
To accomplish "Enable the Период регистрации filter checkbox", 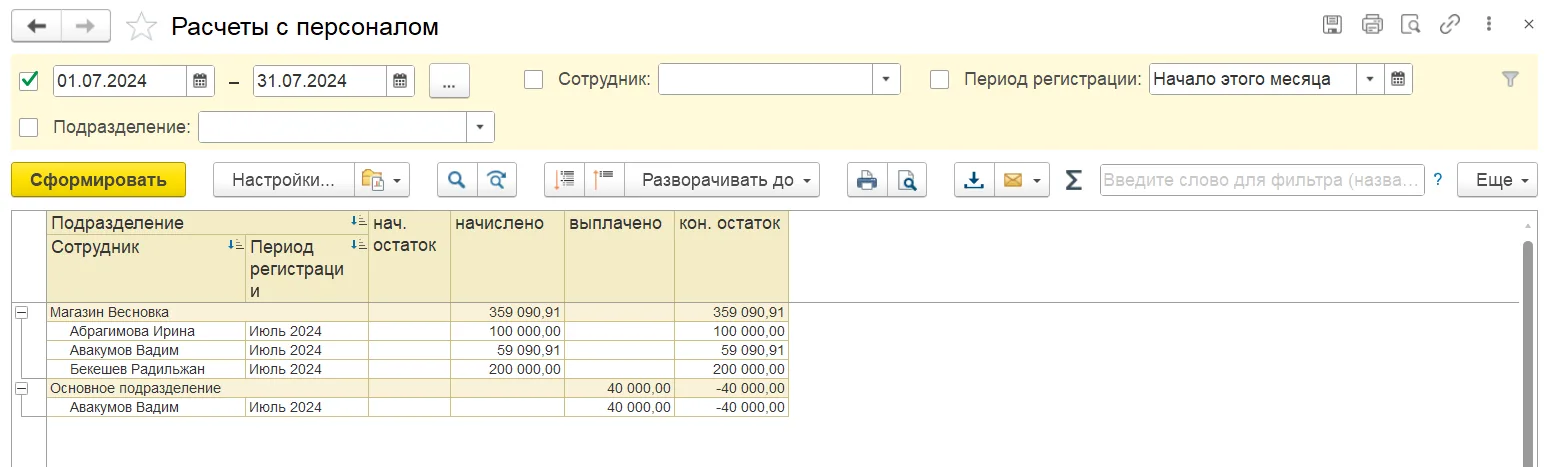I will click(x=940, y=79).
